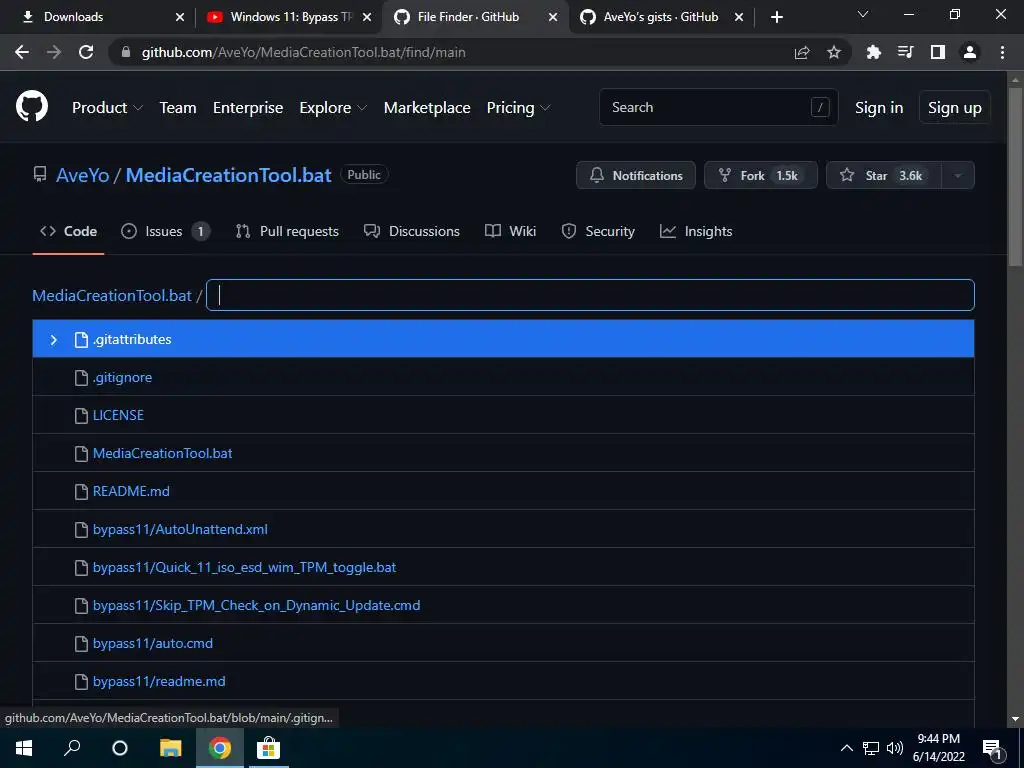Reload the page with refresh icon
The width and height of the screenshot is (1024, 768).
point(86,52)
